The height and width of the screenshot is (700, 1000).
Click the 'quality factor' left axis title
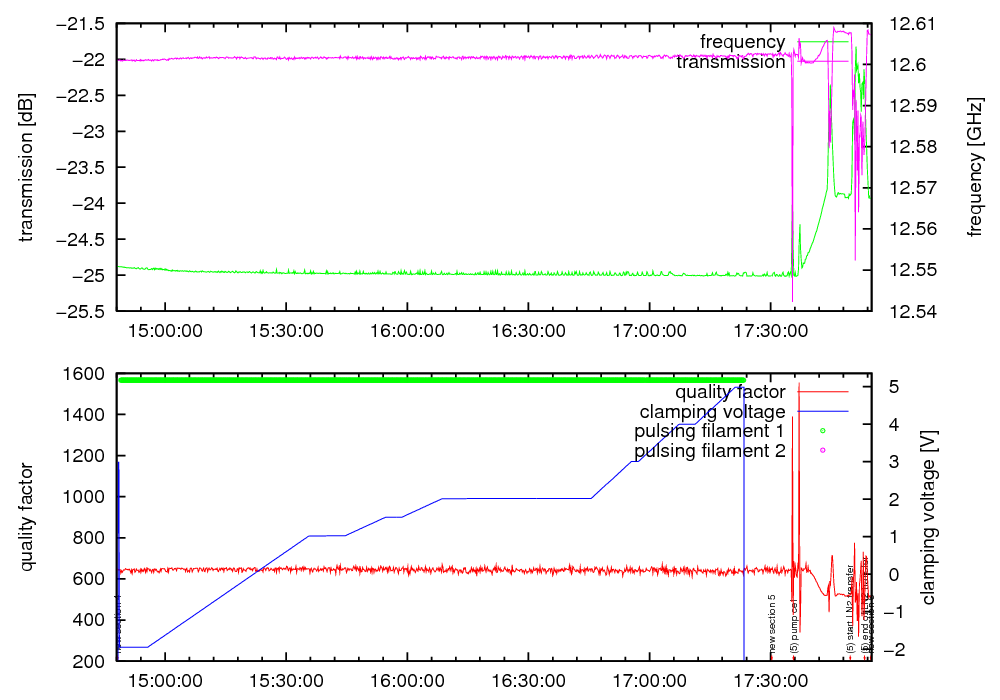coord(26,517)
